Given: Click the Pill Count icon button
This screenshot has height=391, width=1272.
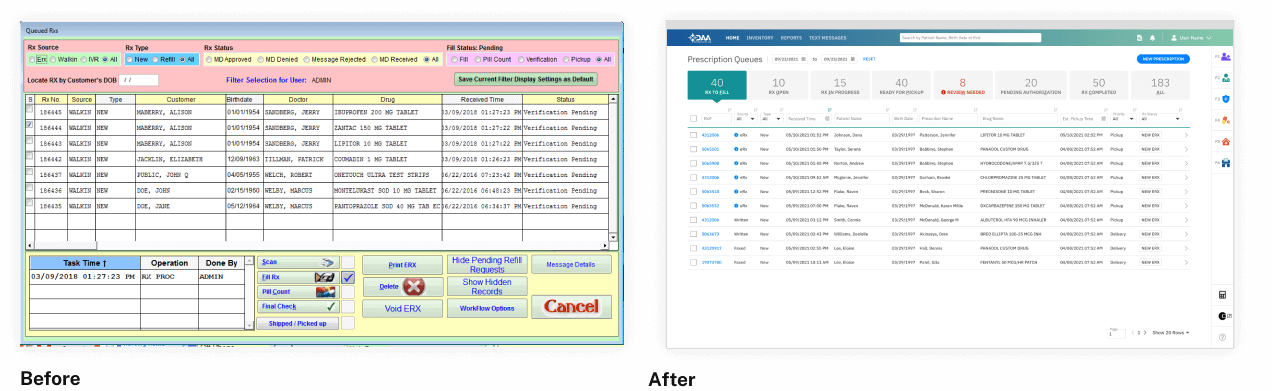Looking at the screenshot, I should pos(297,291).
